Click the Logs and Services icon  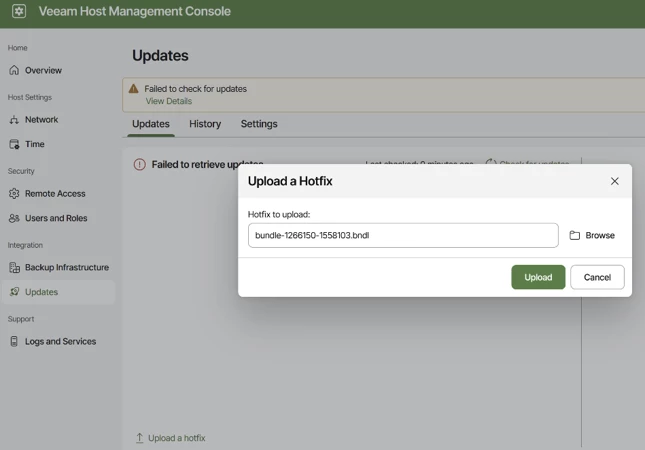coord(14,341)
